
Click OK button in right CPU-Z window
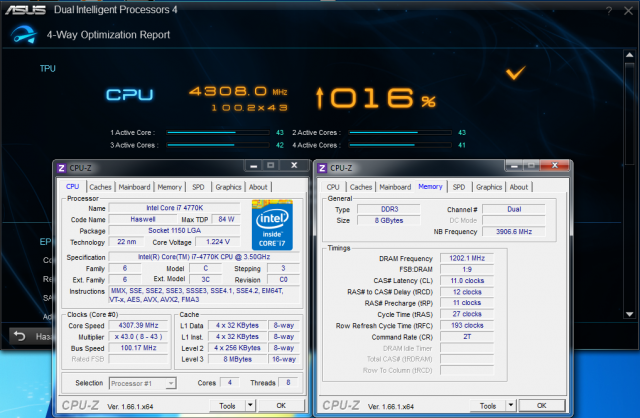click(542, 406)
